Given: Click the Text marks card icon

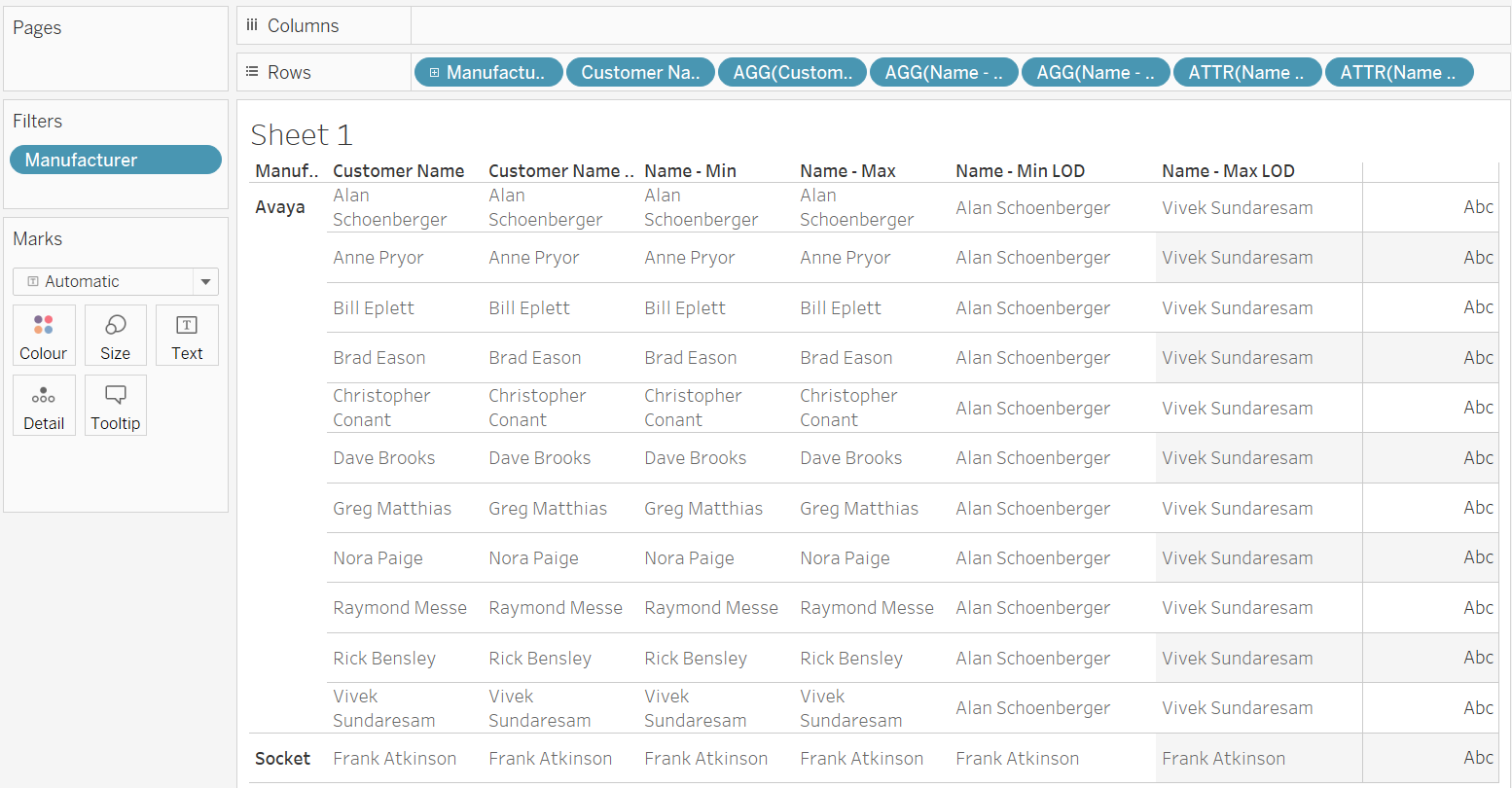Looking at the screenshot, I should [x=187, y=325].
